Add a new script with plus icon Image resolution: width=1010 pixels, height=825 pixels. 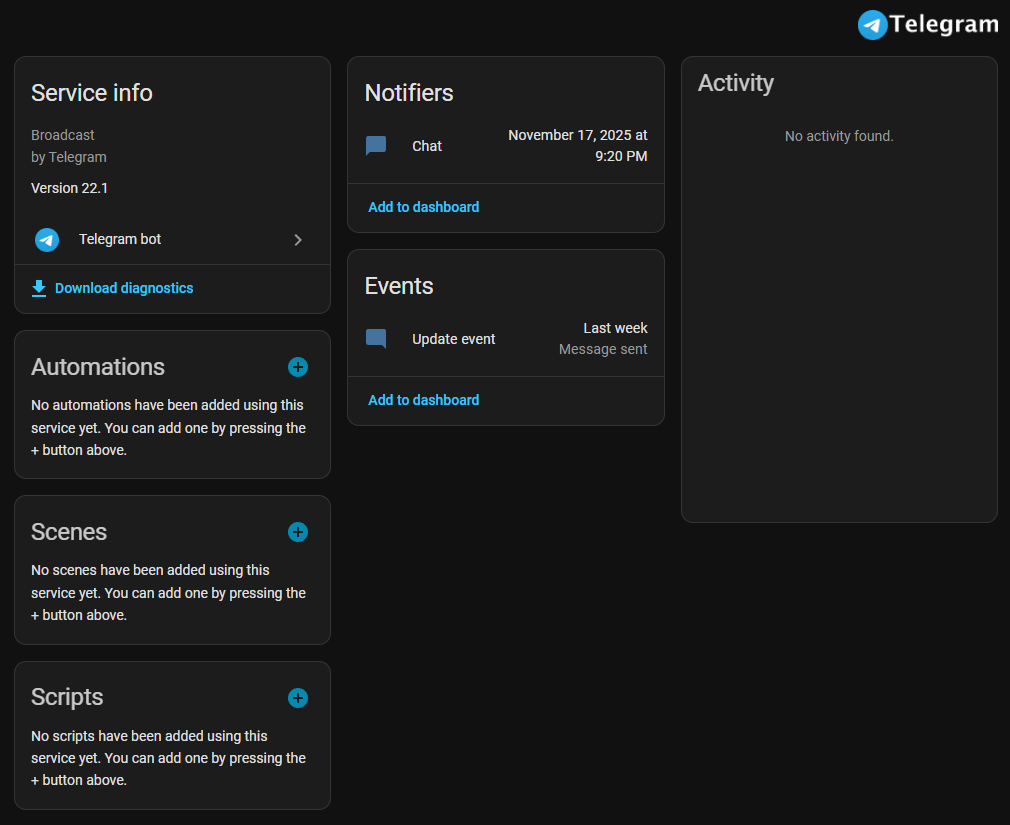coord(298,698)
